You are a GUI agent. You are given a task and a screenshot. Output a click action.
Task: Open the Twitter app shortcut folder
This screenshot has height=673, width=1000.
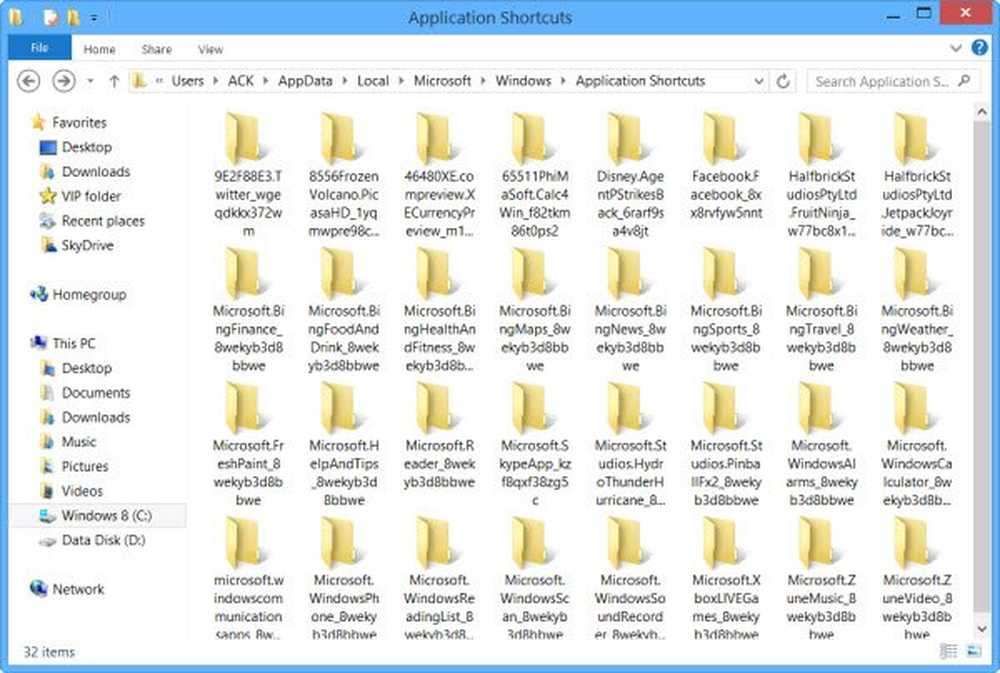point(248,175)
